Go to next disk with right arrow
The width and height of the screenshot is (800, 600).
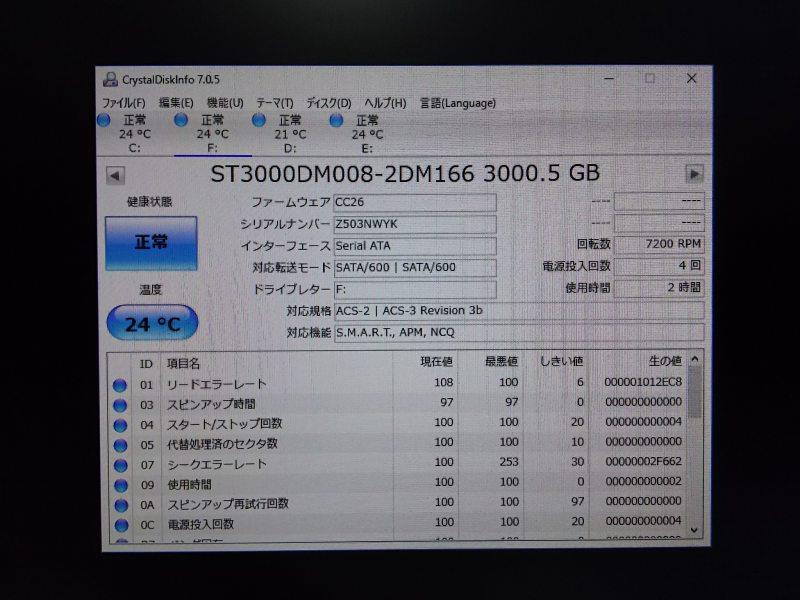point(694,174)
